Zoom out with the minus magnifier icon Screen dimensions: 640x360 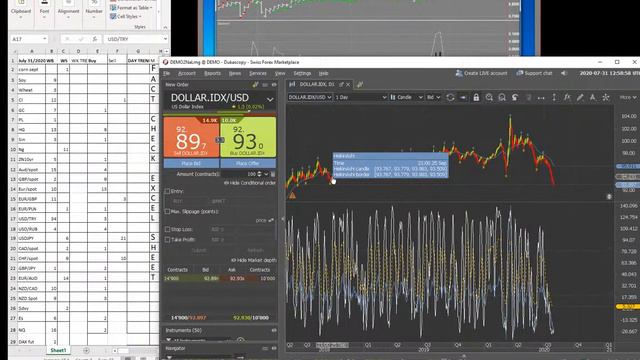point(502,98)
